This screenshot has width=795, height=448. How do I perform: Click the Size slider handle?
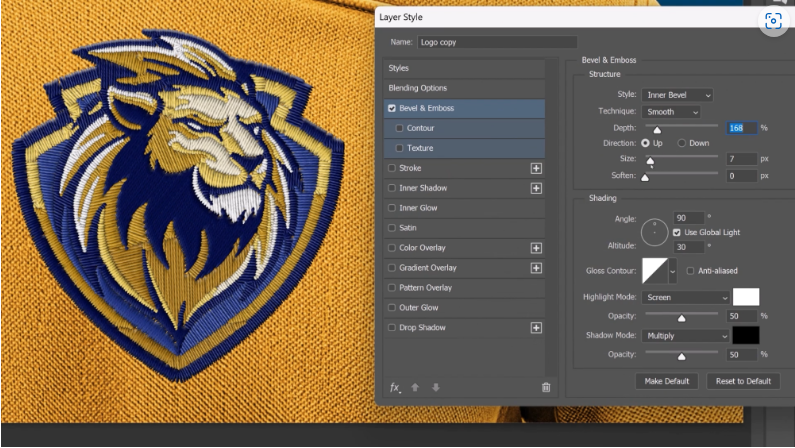coord(650,161)
